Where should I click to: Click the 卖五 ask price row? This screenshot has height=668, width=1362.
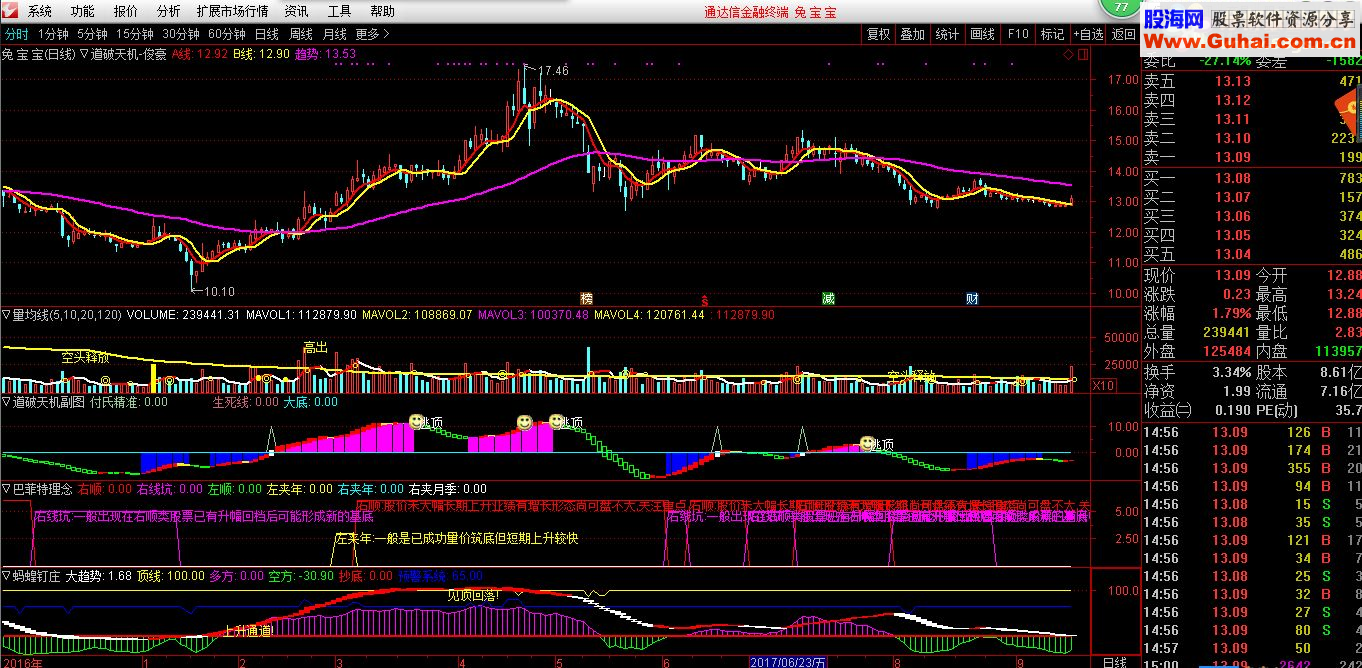[x=1252, y=81]
